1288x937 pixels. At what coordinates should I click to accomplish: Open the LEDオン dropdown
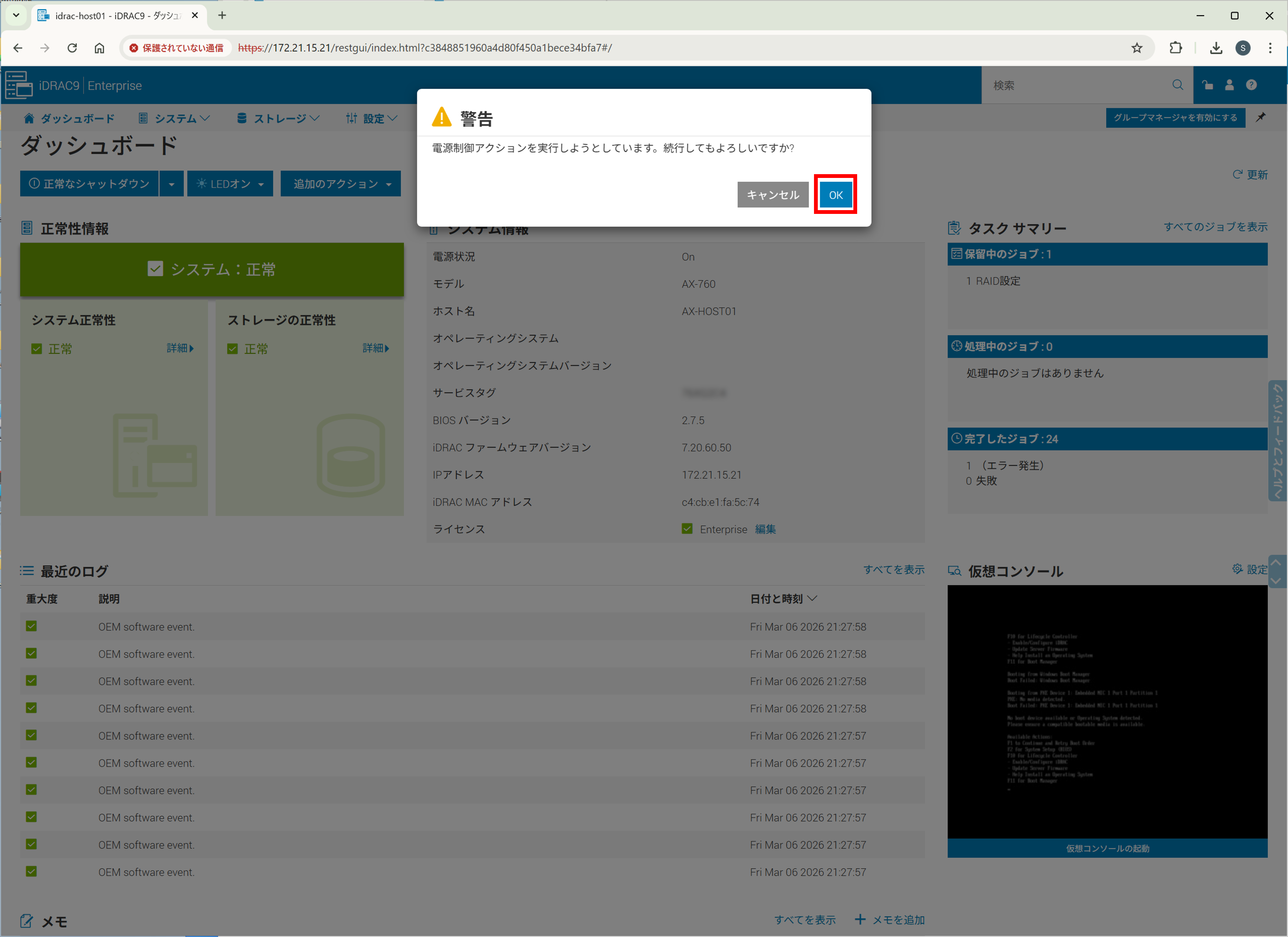[230, 184]
